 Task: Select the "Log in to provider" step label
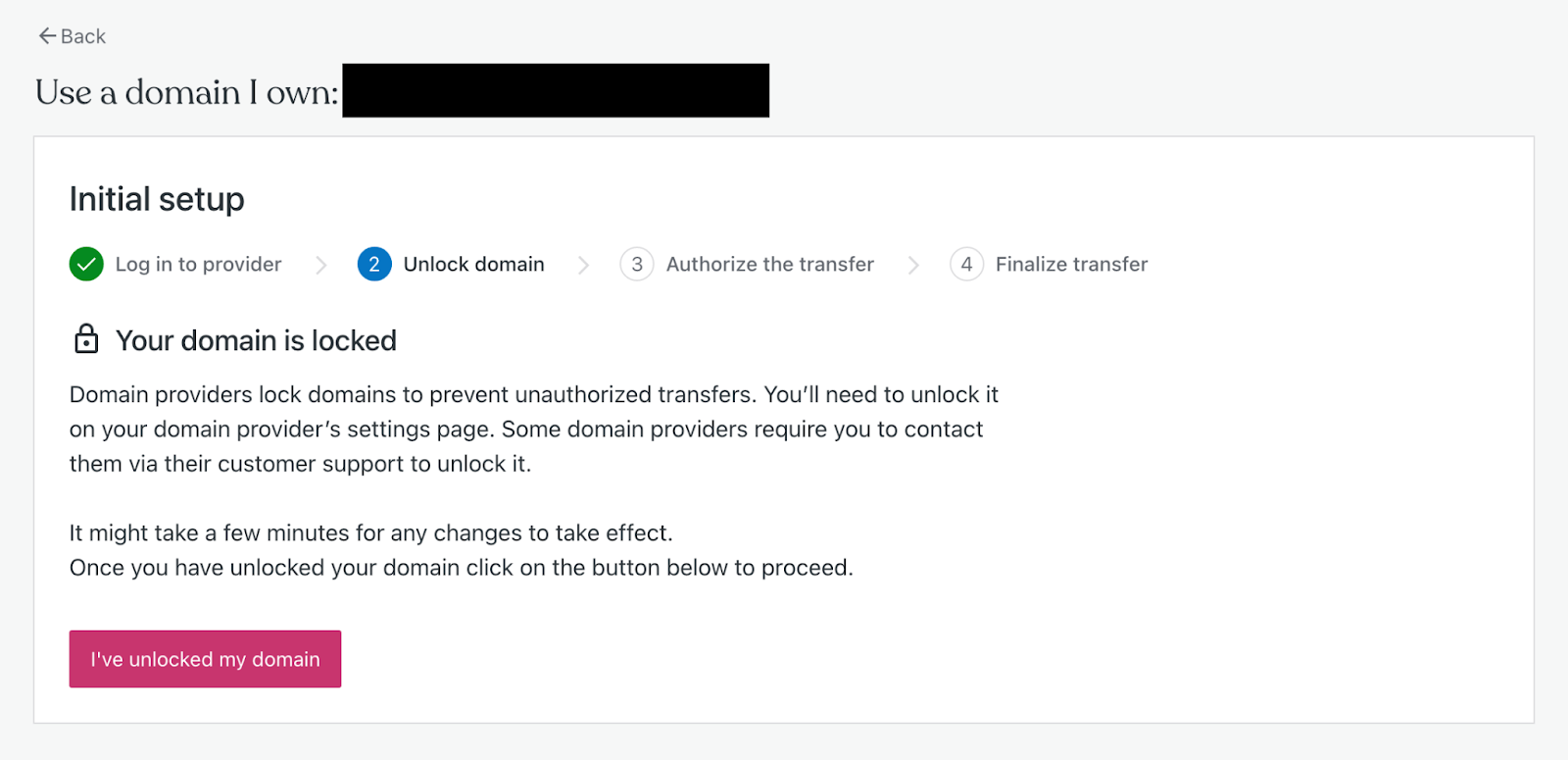pos(198,264)
